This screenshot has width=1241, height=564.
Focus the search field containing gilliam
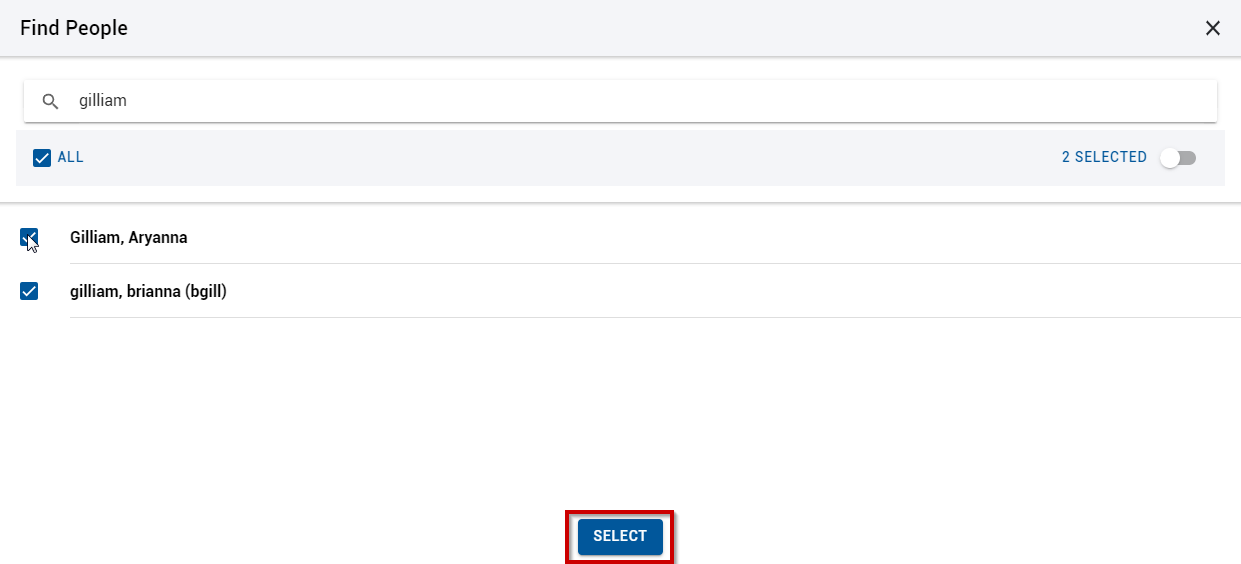click(x=620, y=101)
